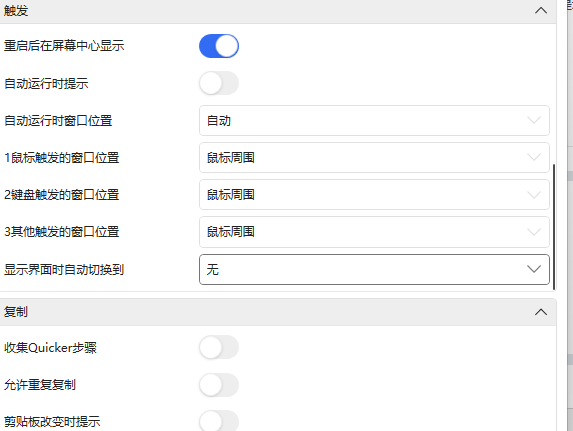Collapse the 触发 section chevron

tap(541, 11)
